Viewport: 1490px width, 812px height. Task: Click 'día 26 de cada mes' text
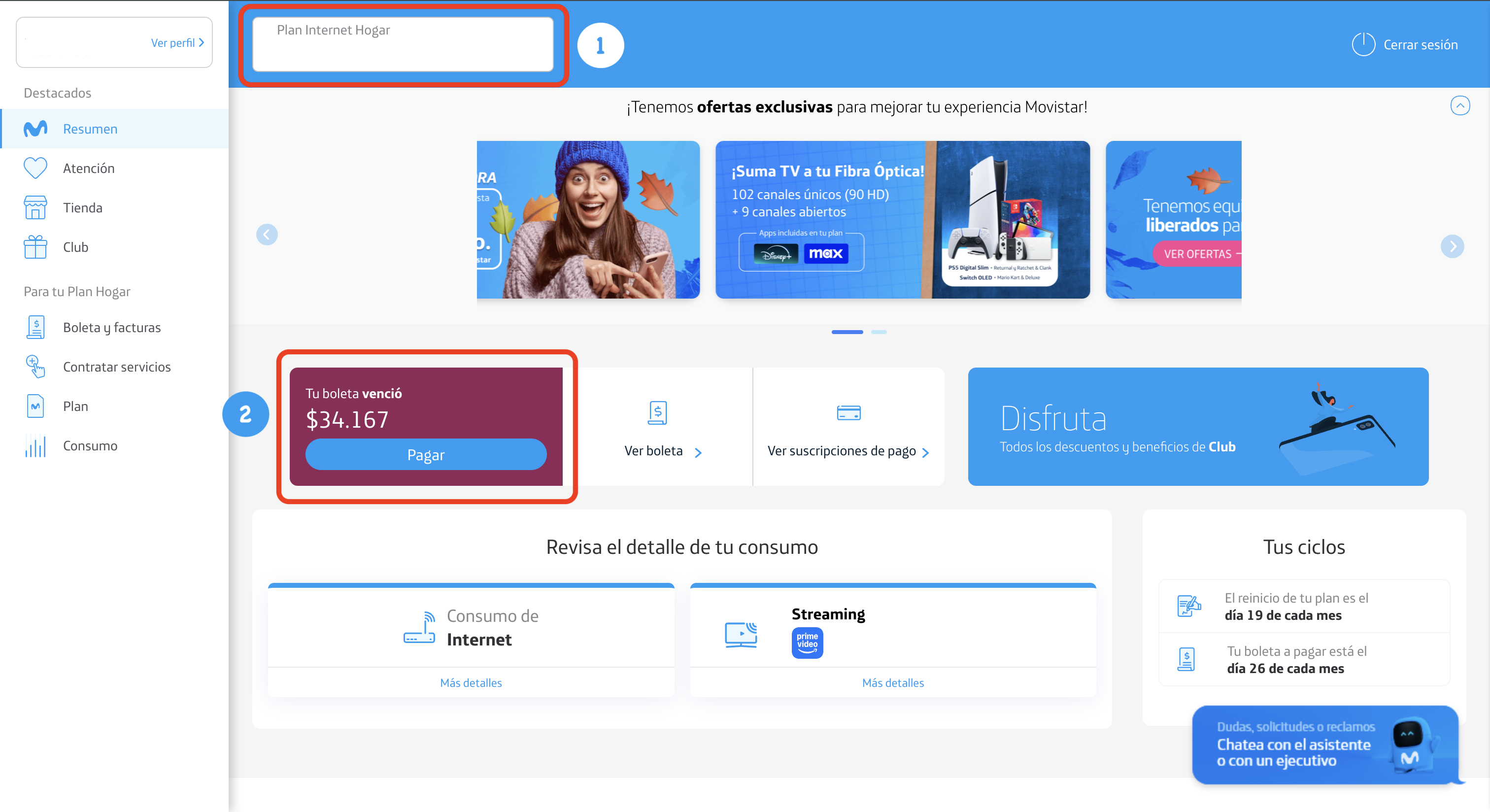click(1285, 669)
